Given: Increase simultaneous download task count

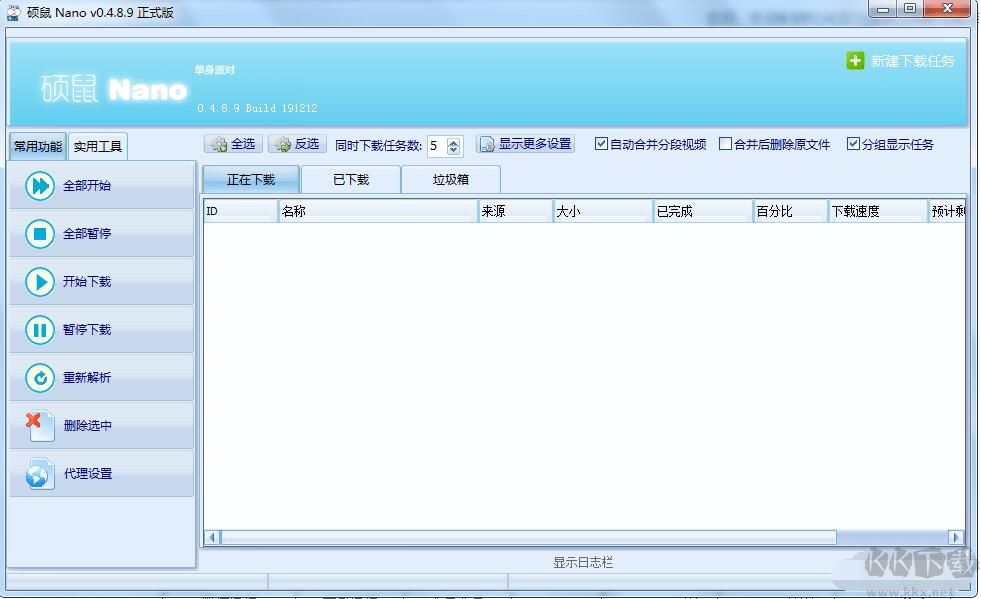Looking at the screenshot, I should point(454,142).
